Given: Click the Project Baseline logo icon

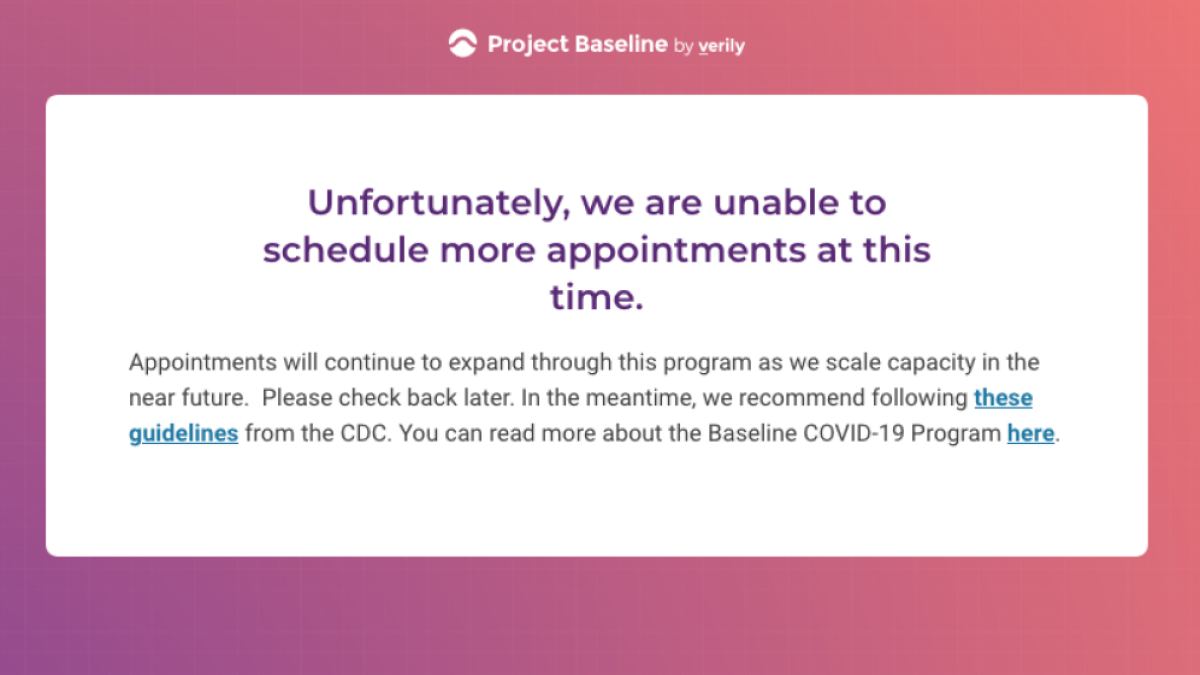Looking at the screenshot, I should point(462,44).
